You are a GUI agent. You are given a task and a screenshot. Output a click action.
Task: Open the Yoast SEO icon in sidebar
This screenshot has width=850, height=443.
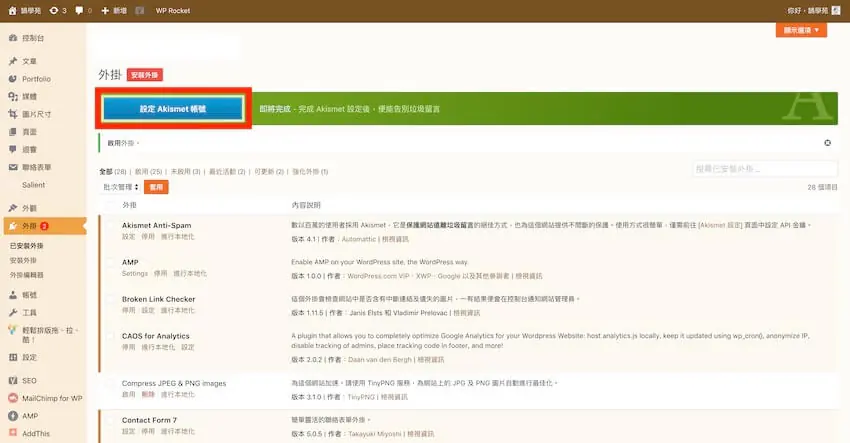click(13, 381)
